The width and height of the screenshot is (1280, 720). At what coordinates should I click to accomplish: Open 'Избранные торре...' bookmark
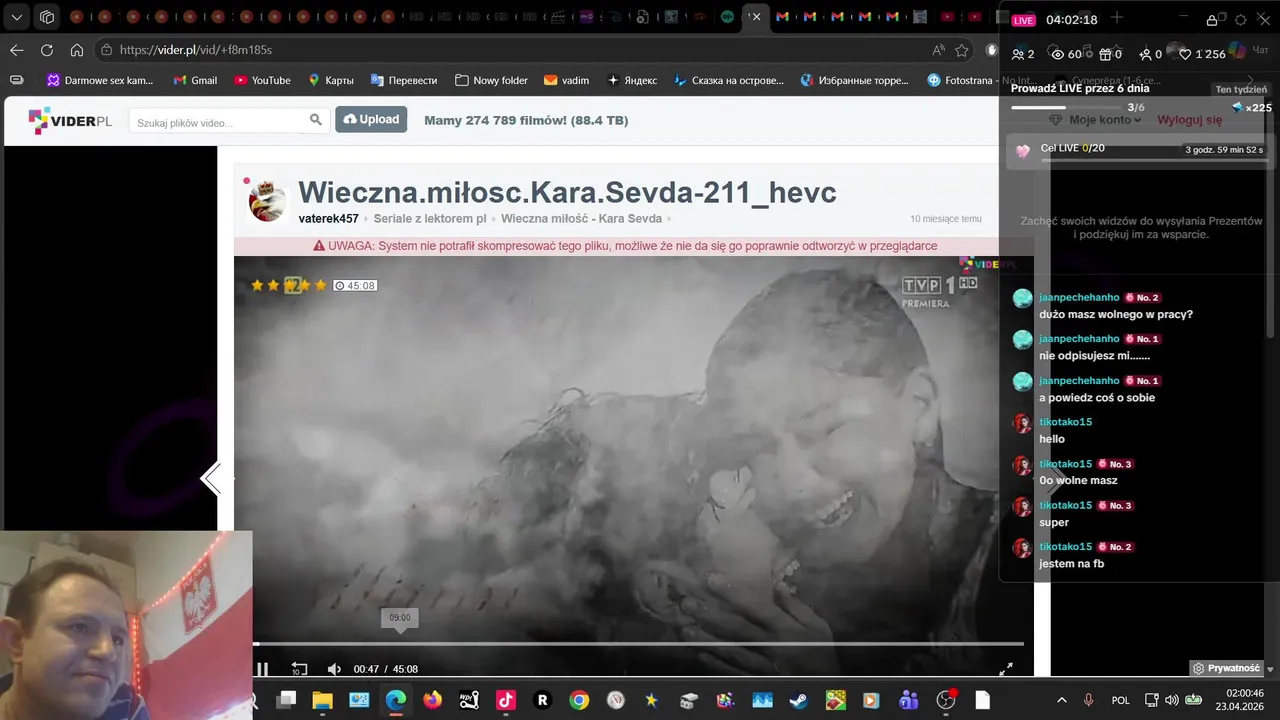[856, 80]
